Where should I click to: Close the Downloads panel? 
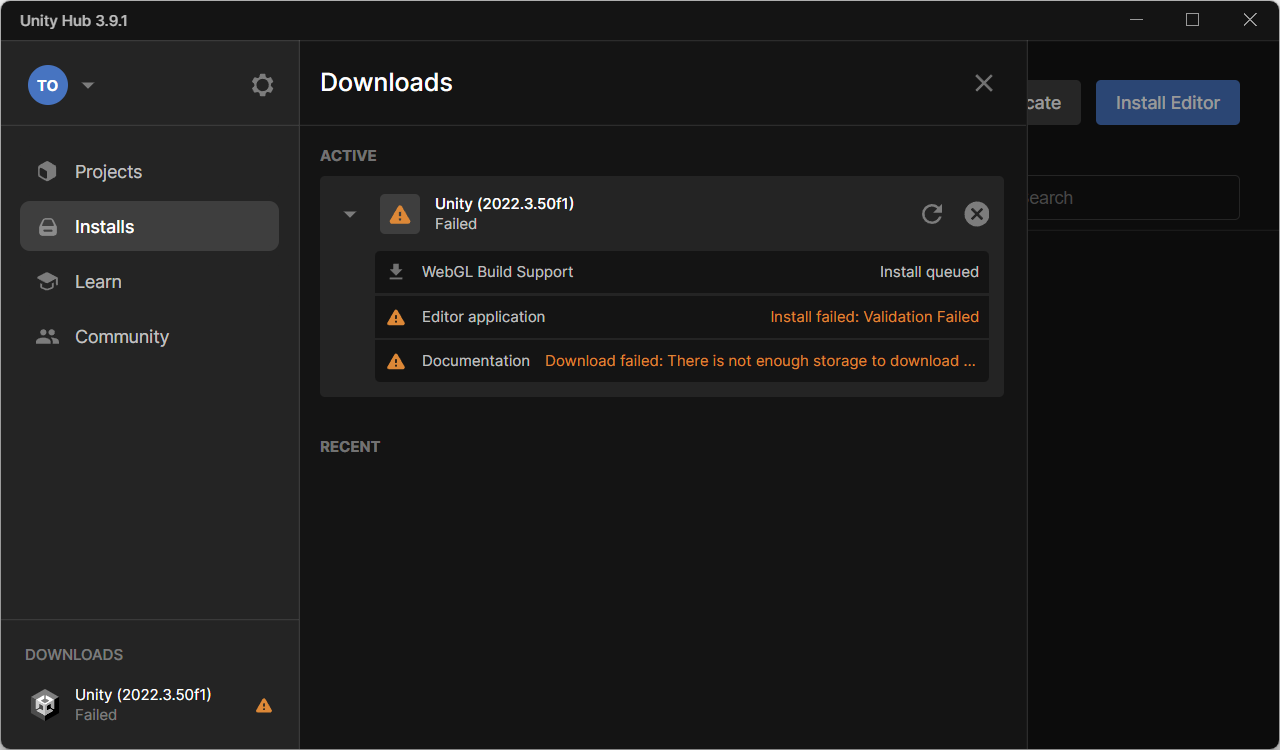(984, 83)
